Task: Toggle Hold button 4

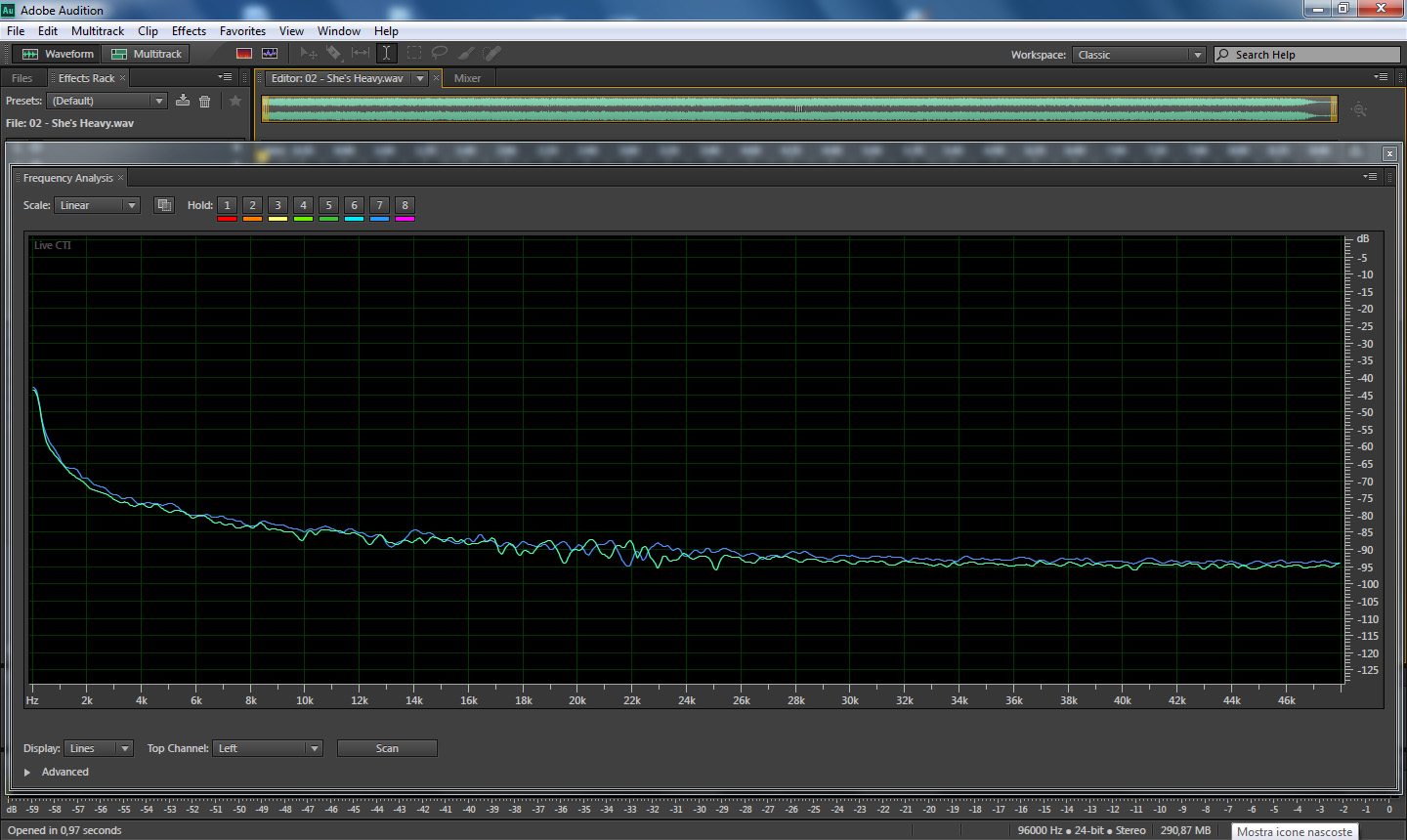Action: point(304,205)
